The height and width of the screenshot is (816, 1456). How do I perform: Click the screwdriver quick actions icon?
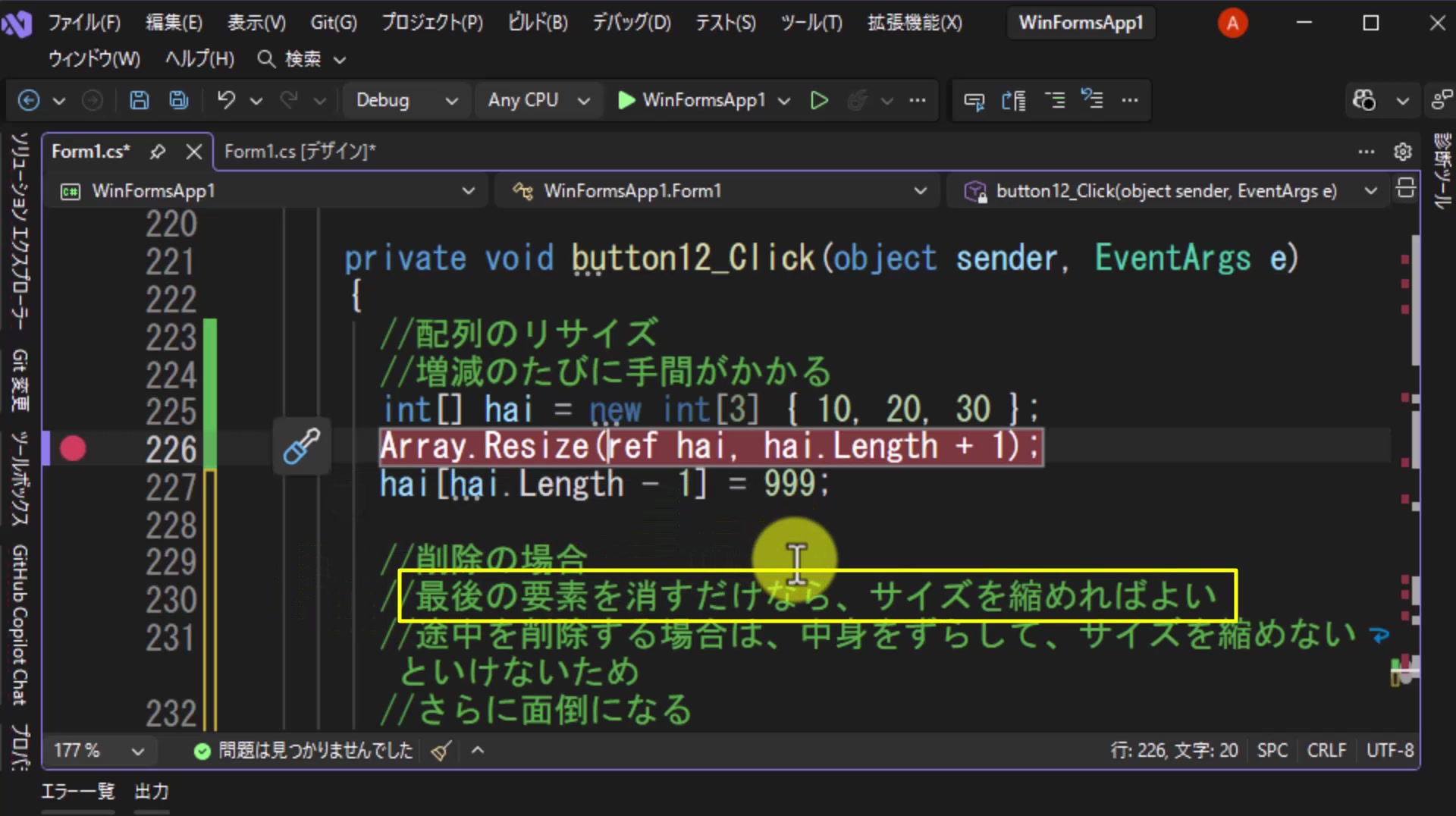(302, 446)
